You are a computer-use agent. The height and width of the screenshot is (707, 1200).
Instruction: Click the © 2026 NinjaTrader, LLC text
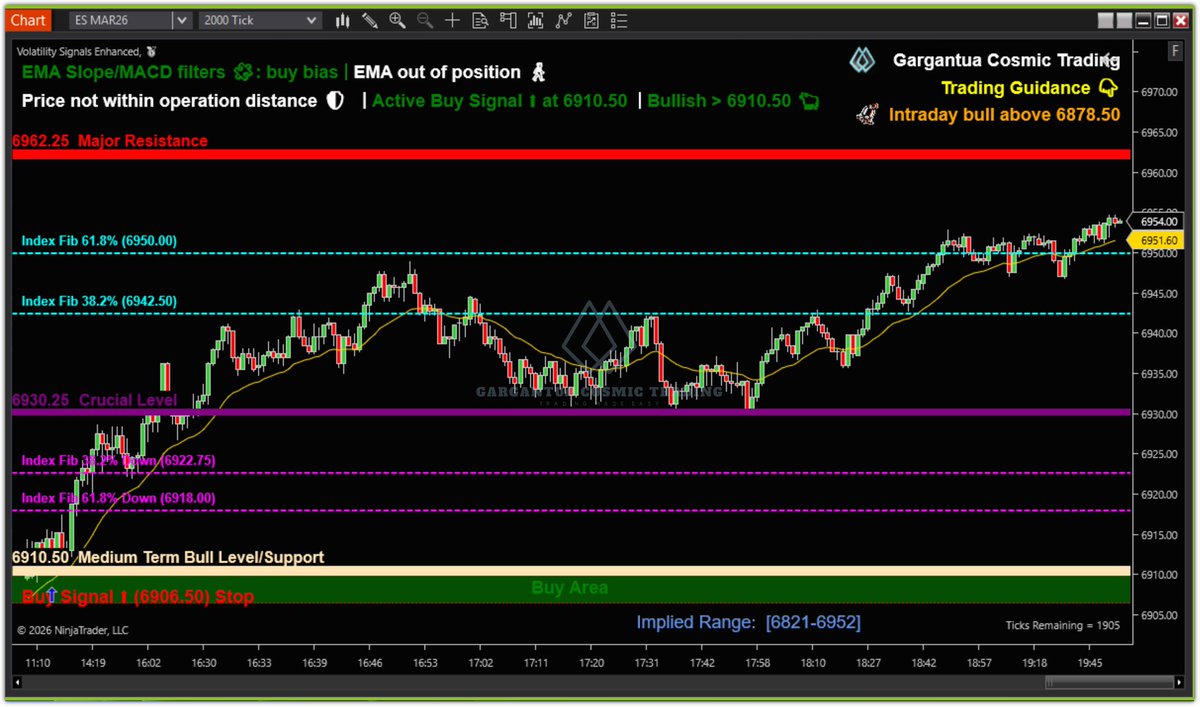[x=72, y=630]
